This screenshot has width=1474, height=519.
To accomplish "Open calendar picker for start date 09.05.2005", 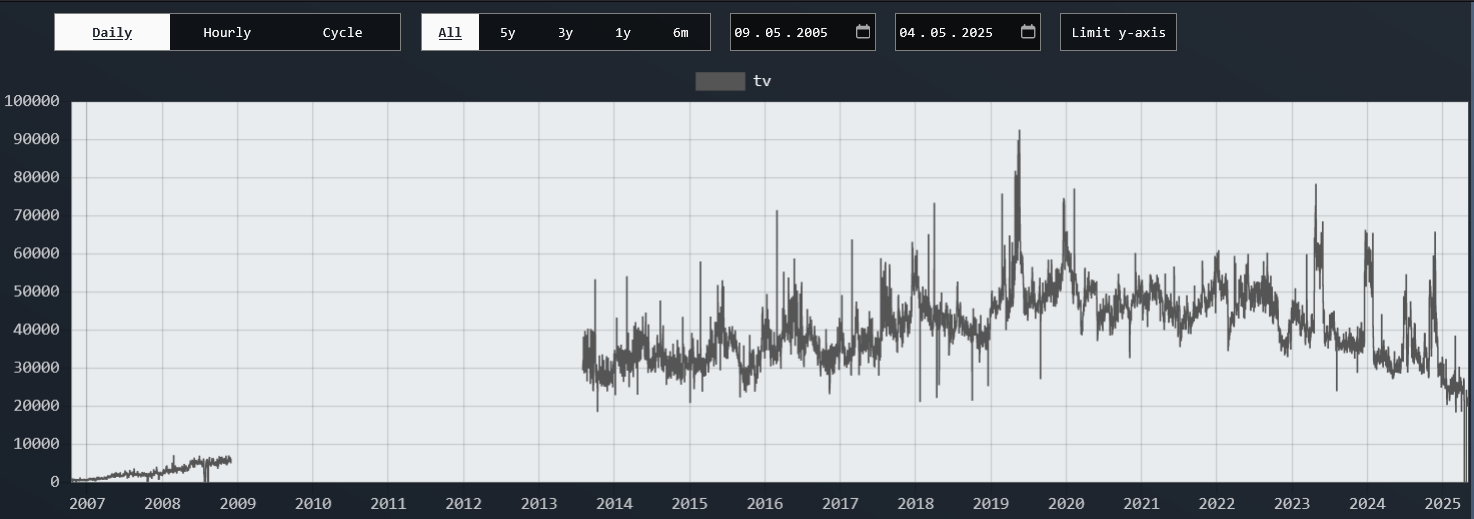I will [863, 32].
